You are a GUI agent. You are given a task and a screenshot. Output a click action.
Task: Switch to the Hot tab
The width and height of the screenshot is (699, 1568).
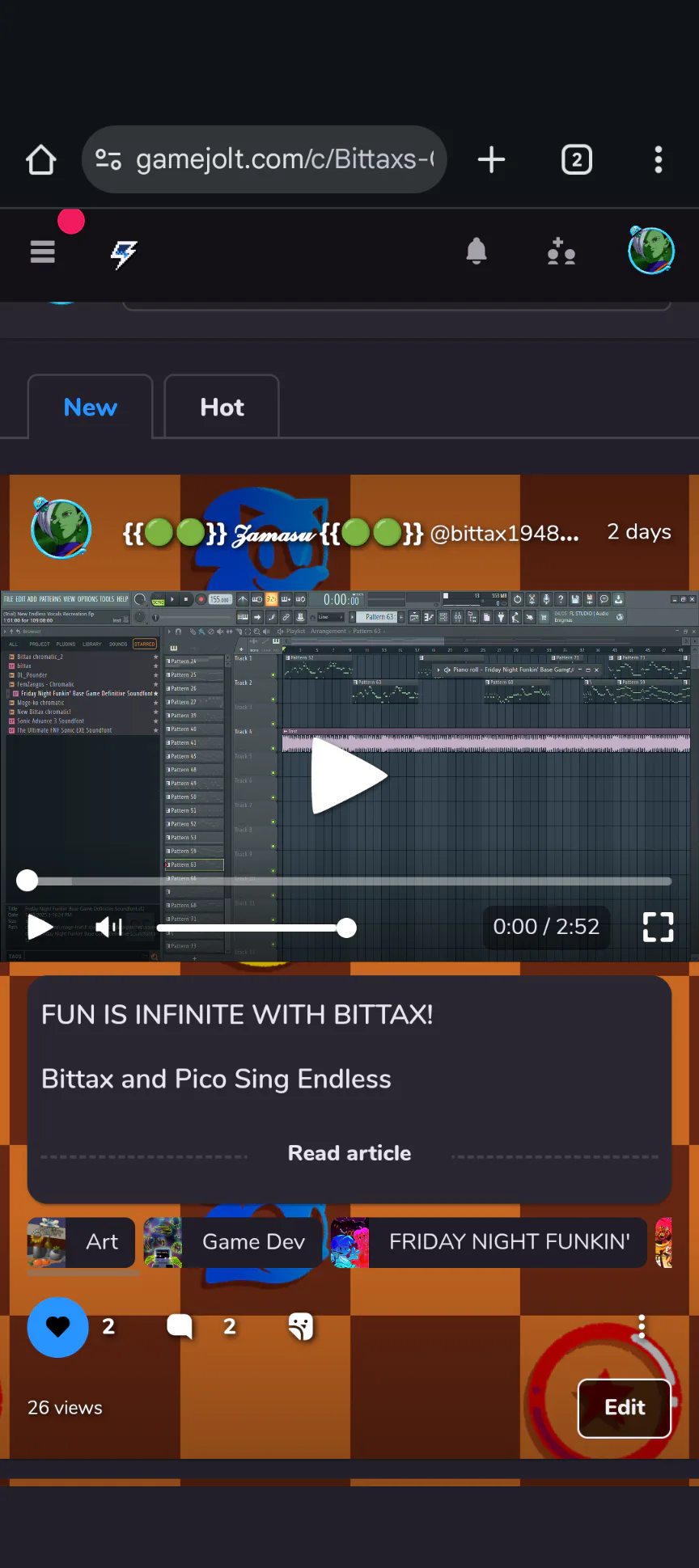click(222, 407)
